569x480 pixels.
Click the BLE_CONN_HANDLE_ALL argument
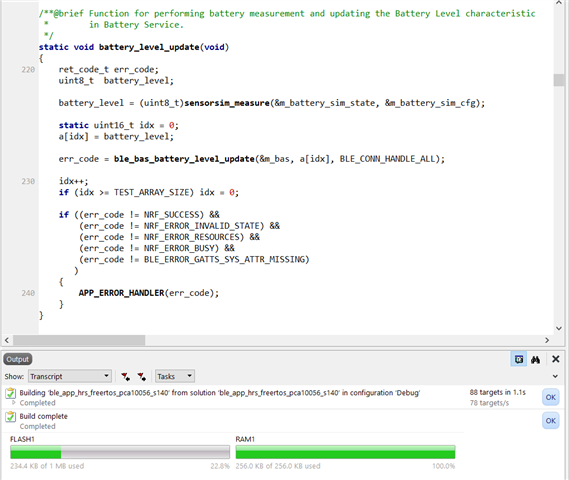click(387, 159)
